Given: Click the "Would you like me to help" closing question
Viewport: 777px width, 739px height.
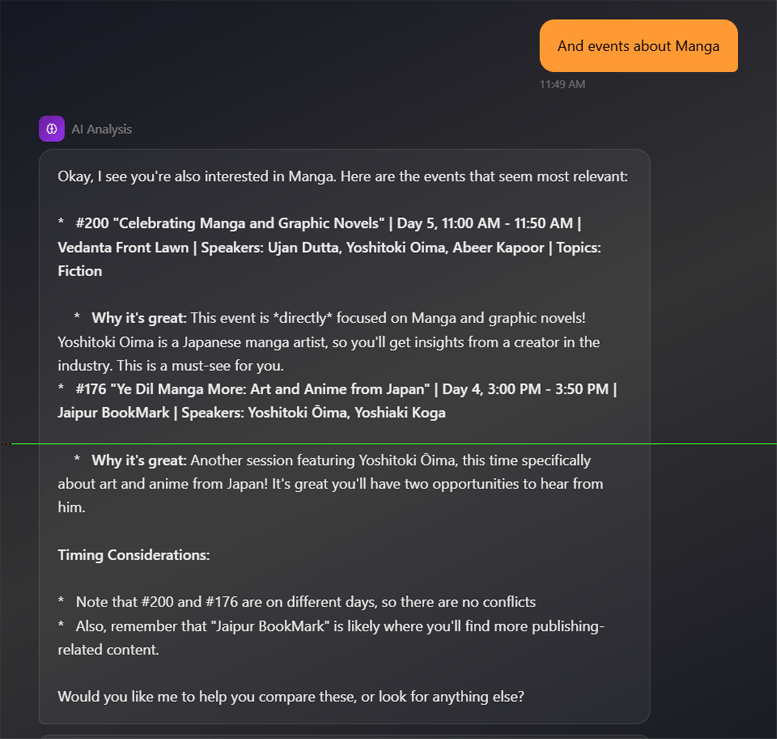Looking at the screenshot, I should [291, 696].
